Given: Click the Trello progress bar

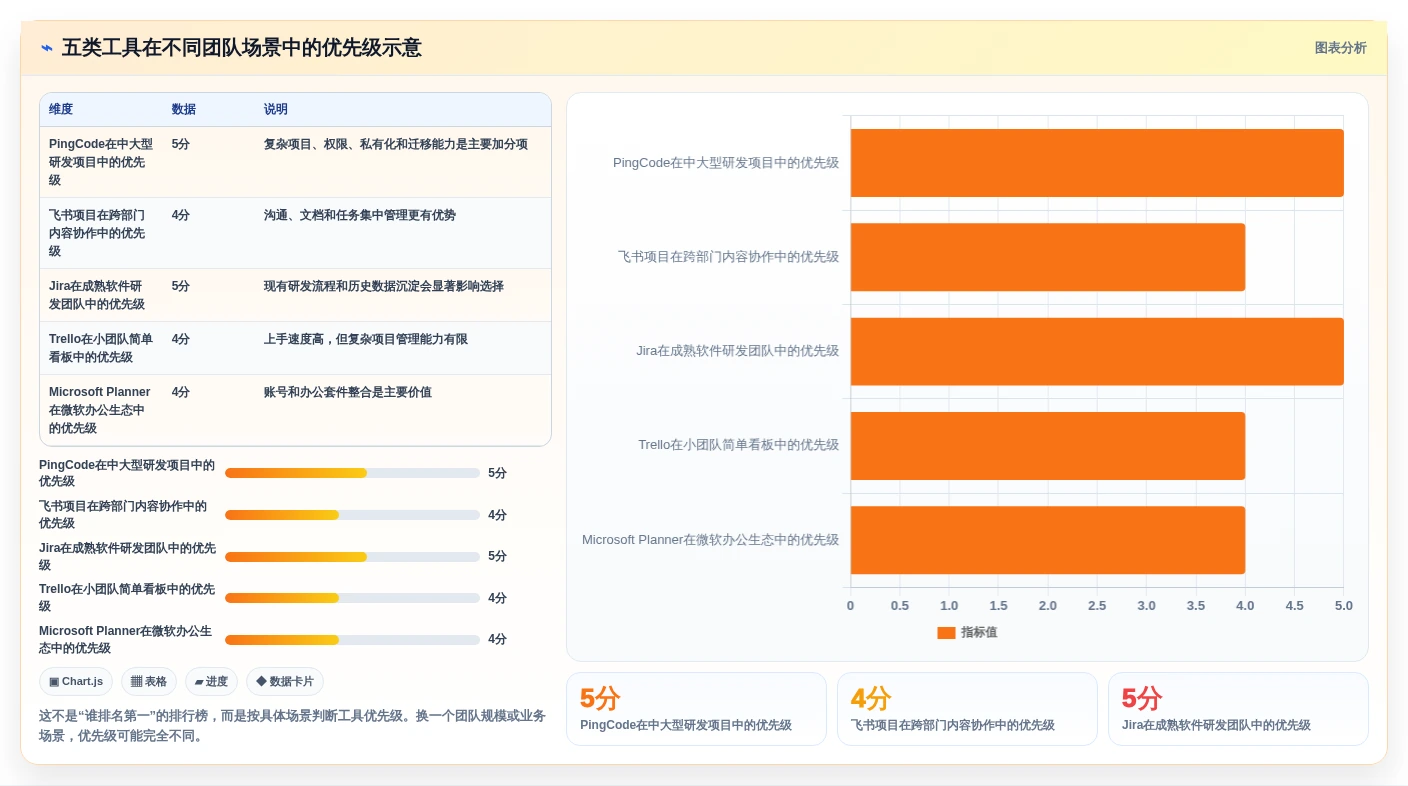Looking at the screenshot, I should point(352,598).
